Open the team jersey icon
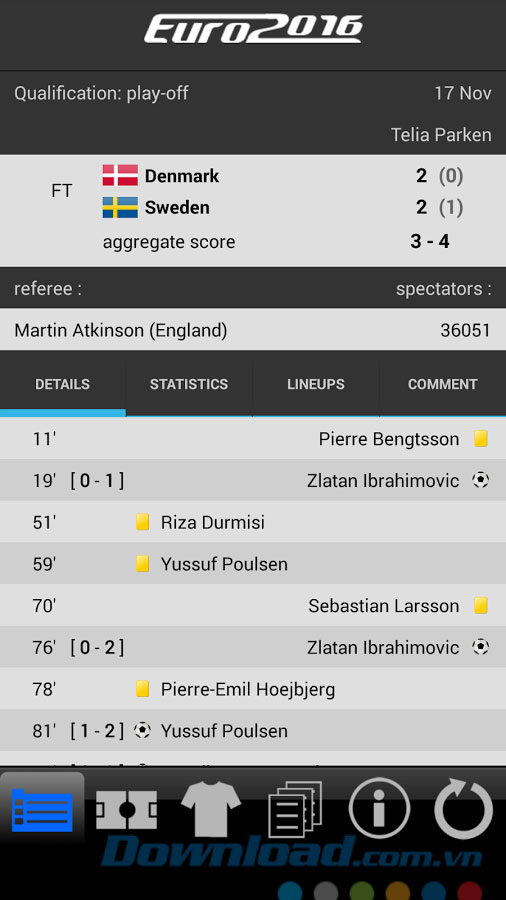The height and width of the screenshot is (900, 506). coord(211,809)
